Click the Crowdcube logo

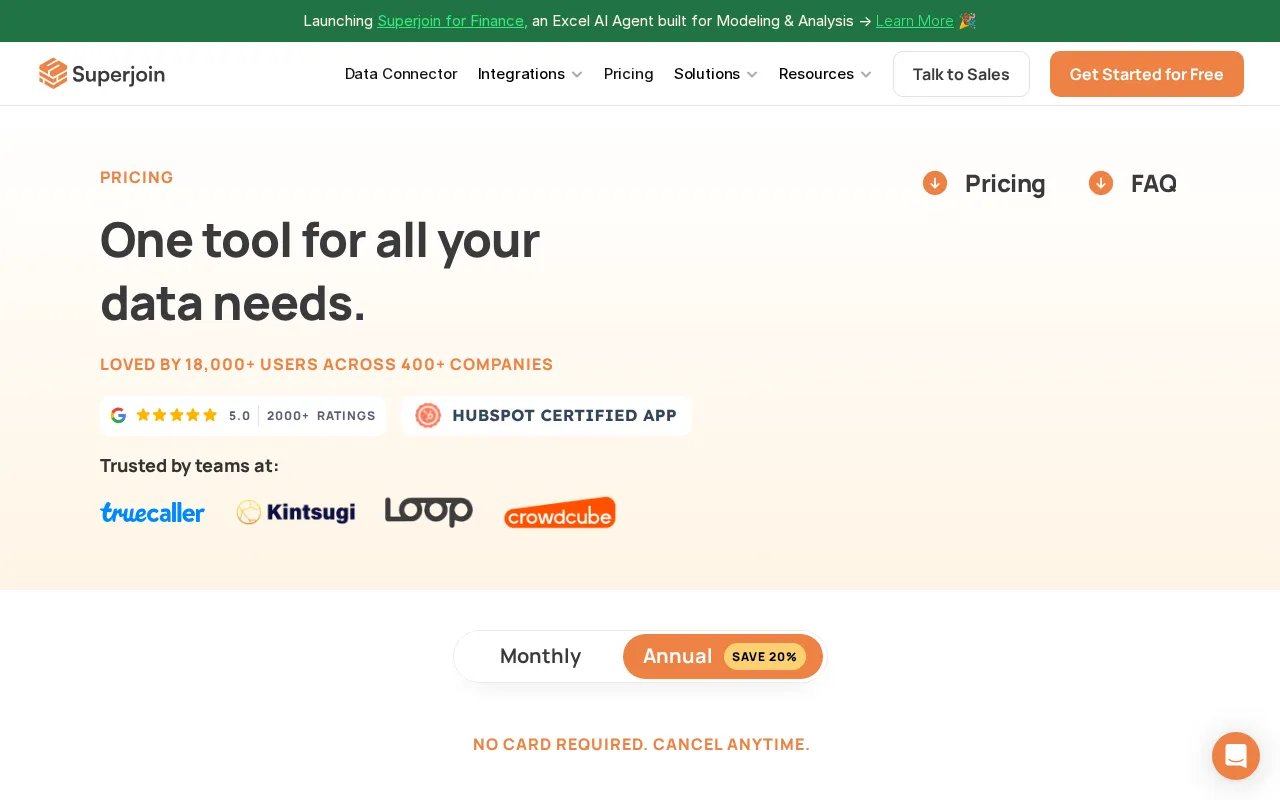pyautogui.click(x=560, y=513)
